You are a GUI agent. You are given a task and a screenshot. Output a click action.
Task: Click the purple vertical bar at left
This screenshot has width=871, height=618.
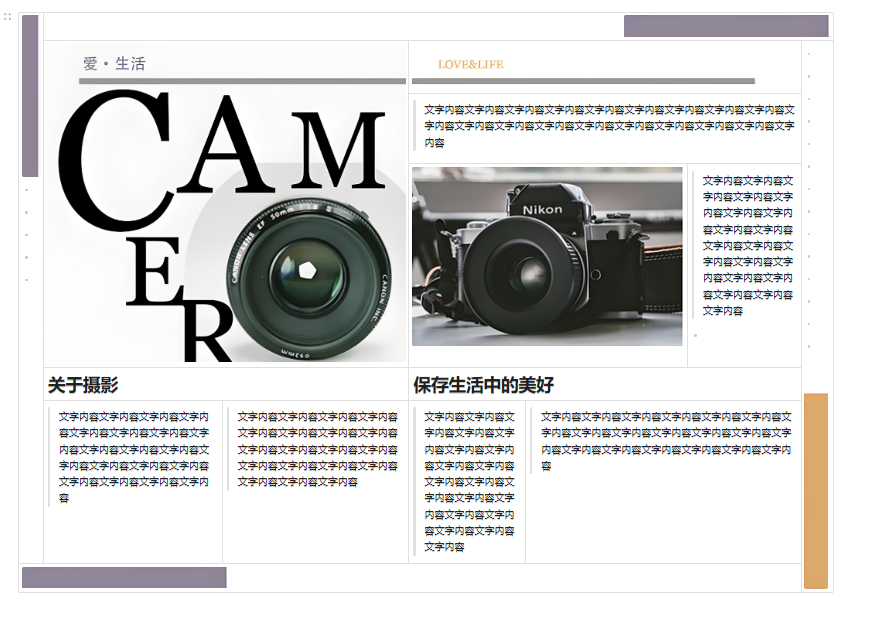click(x=30, y=96)
